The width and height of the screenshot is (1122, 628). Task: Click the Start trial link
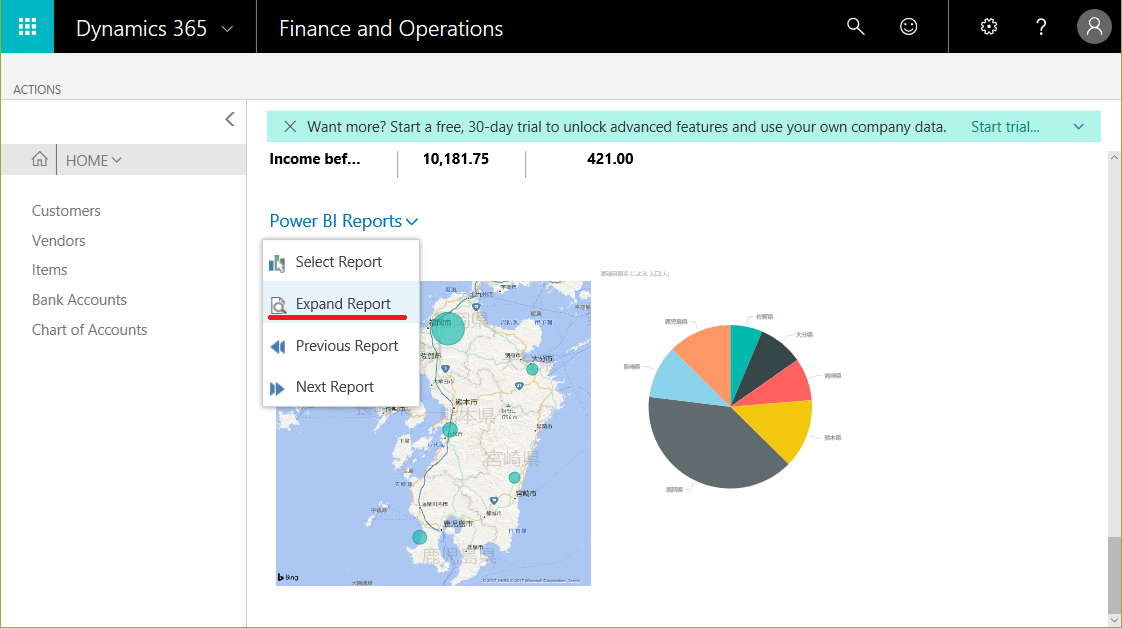(x=1005, y=127)
